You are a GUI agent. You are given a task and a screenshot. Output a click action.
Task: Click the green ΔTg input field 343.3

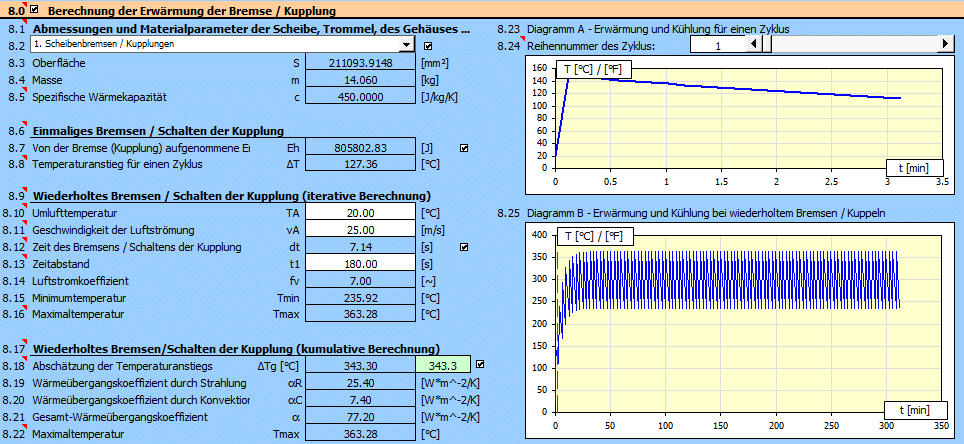point(443,365)
